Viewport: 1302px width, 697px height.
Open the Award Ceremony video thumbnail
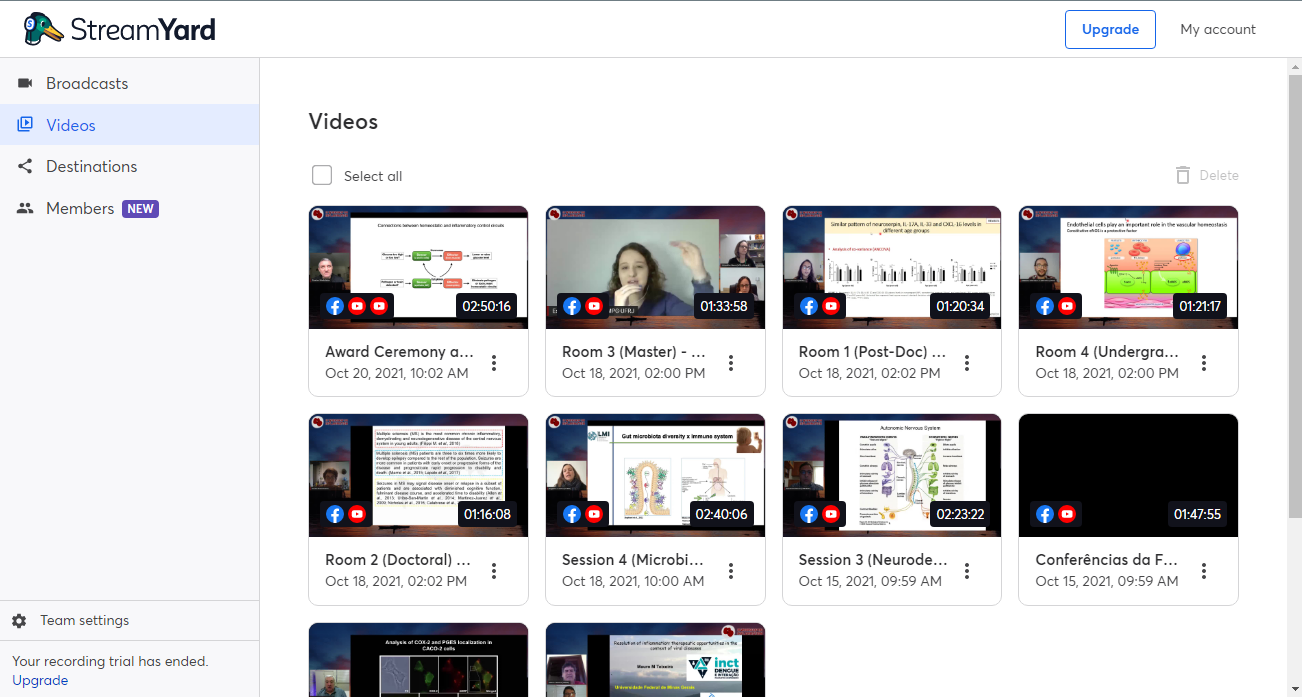coord(418,267)
